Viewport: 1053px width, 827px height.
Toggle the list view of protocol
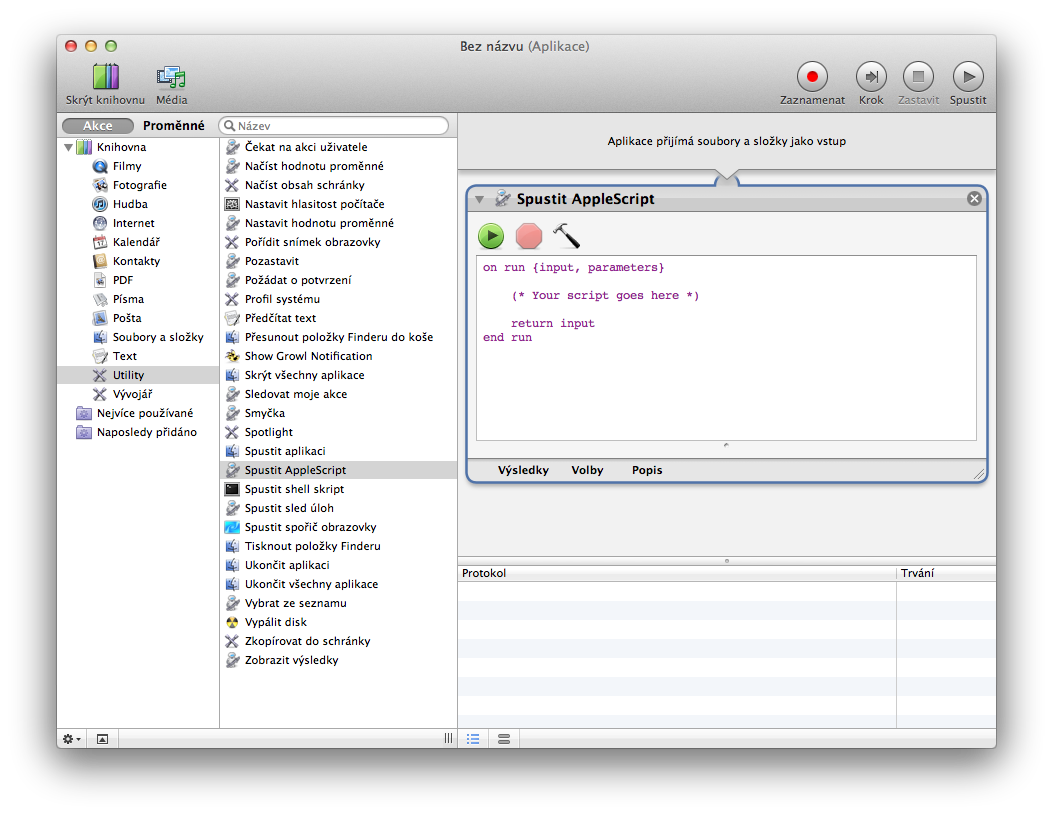pos(473,739)
